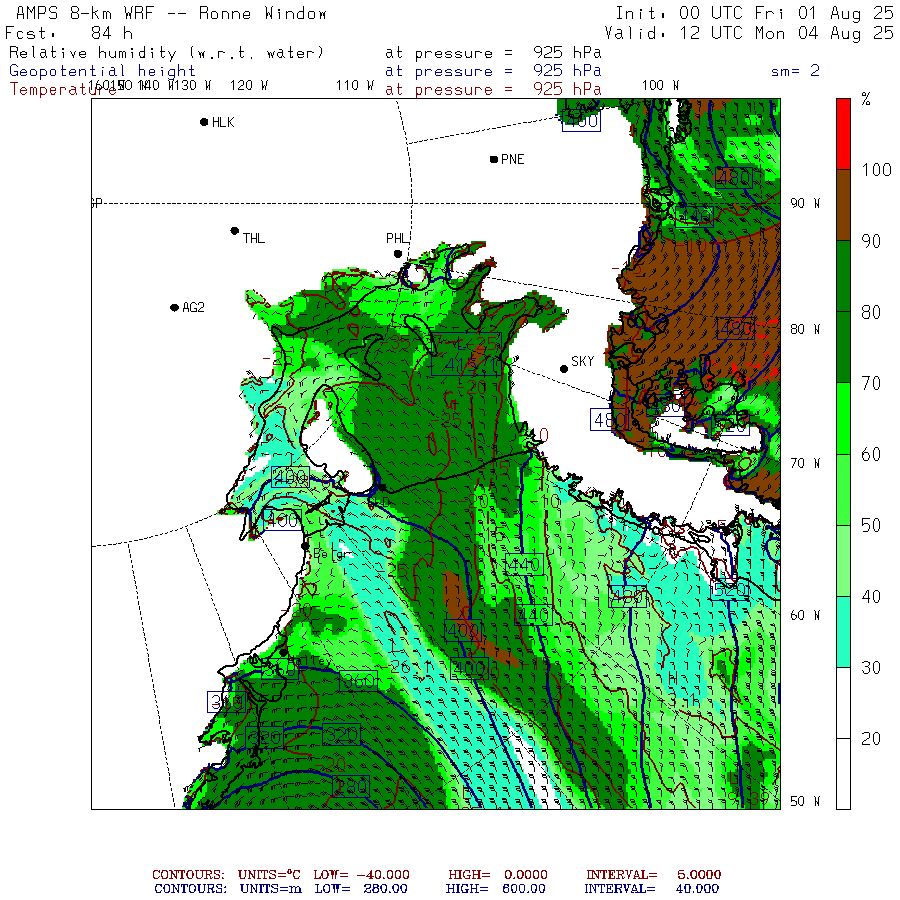Image resolution: width=900 pixels, height=900 pixels.
Task: Click the boxed '520' height contour label
Action: pyautogui.click(x=730, y=589)
